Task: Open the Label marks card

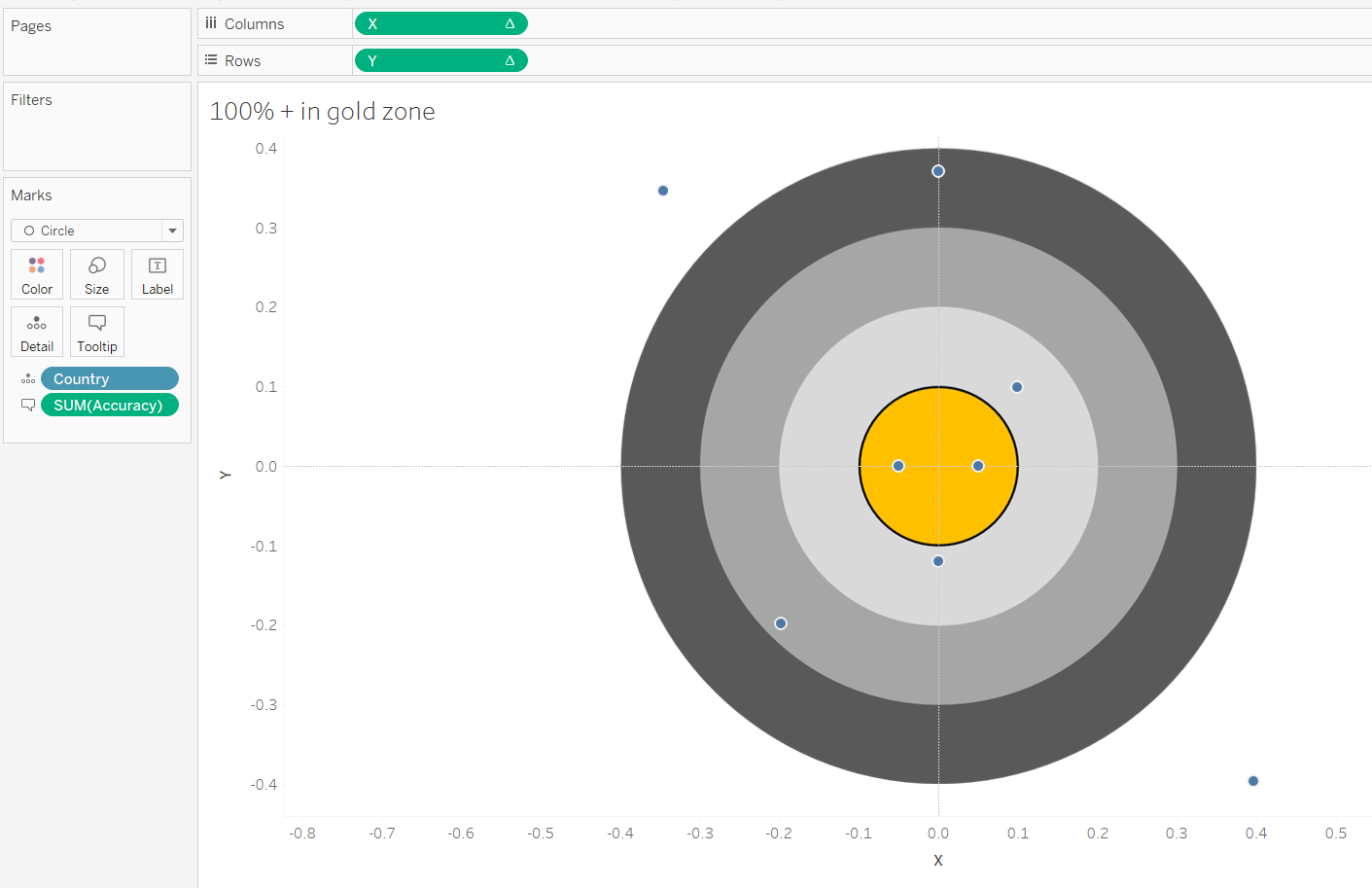Action: (x=157, y=273)
